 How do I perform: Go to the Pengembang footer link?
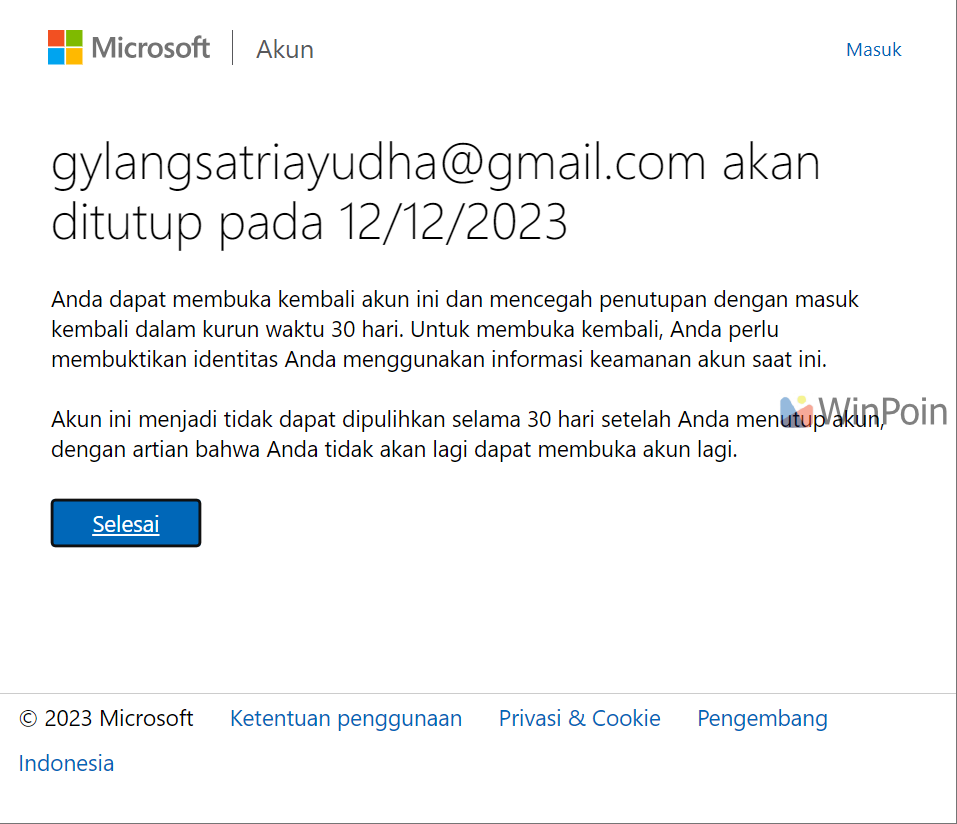point(762,718)
